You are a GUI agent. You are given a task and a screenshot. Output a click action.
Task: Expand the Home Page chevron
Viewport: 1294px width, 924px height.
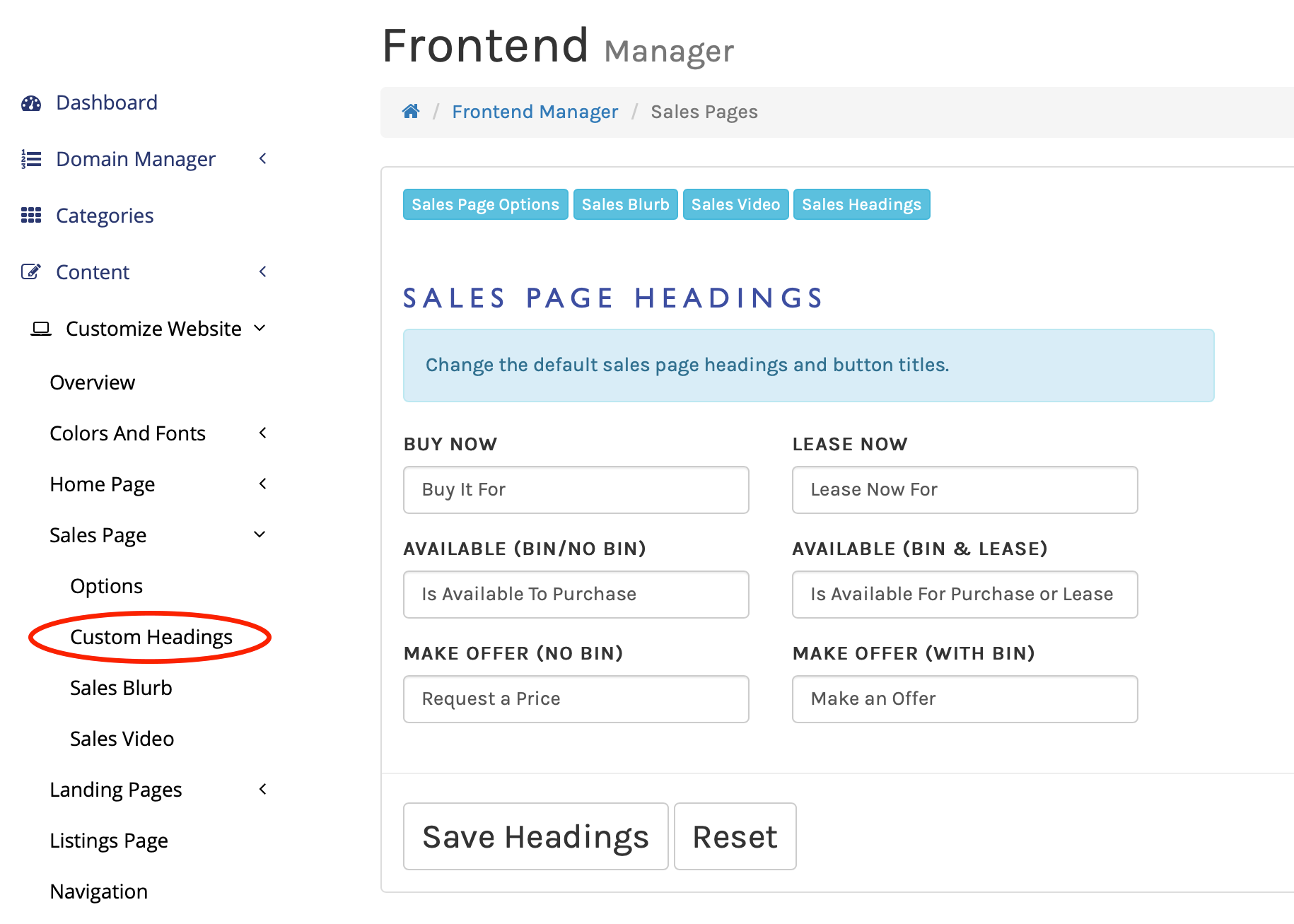click(263, 484)
